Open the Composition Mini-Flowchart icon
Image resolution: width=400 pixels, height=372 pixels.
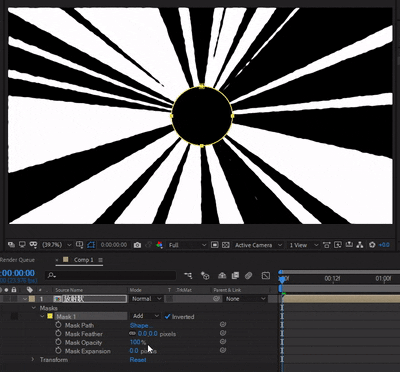point(188,275)
